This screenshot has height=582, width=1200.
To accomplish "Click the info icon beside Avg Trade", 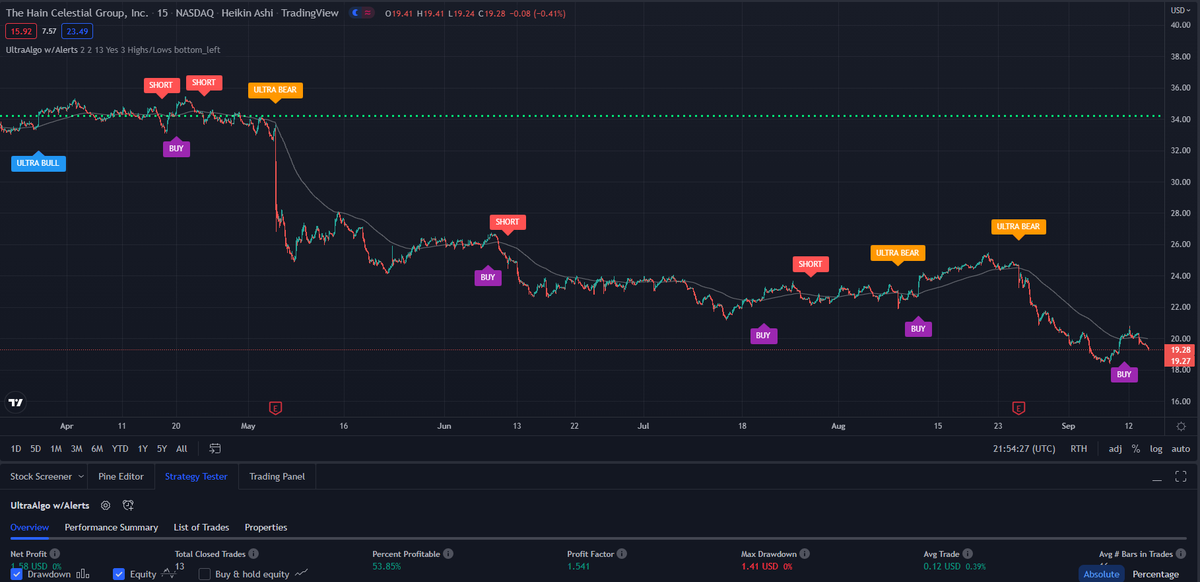I will 968,553.
